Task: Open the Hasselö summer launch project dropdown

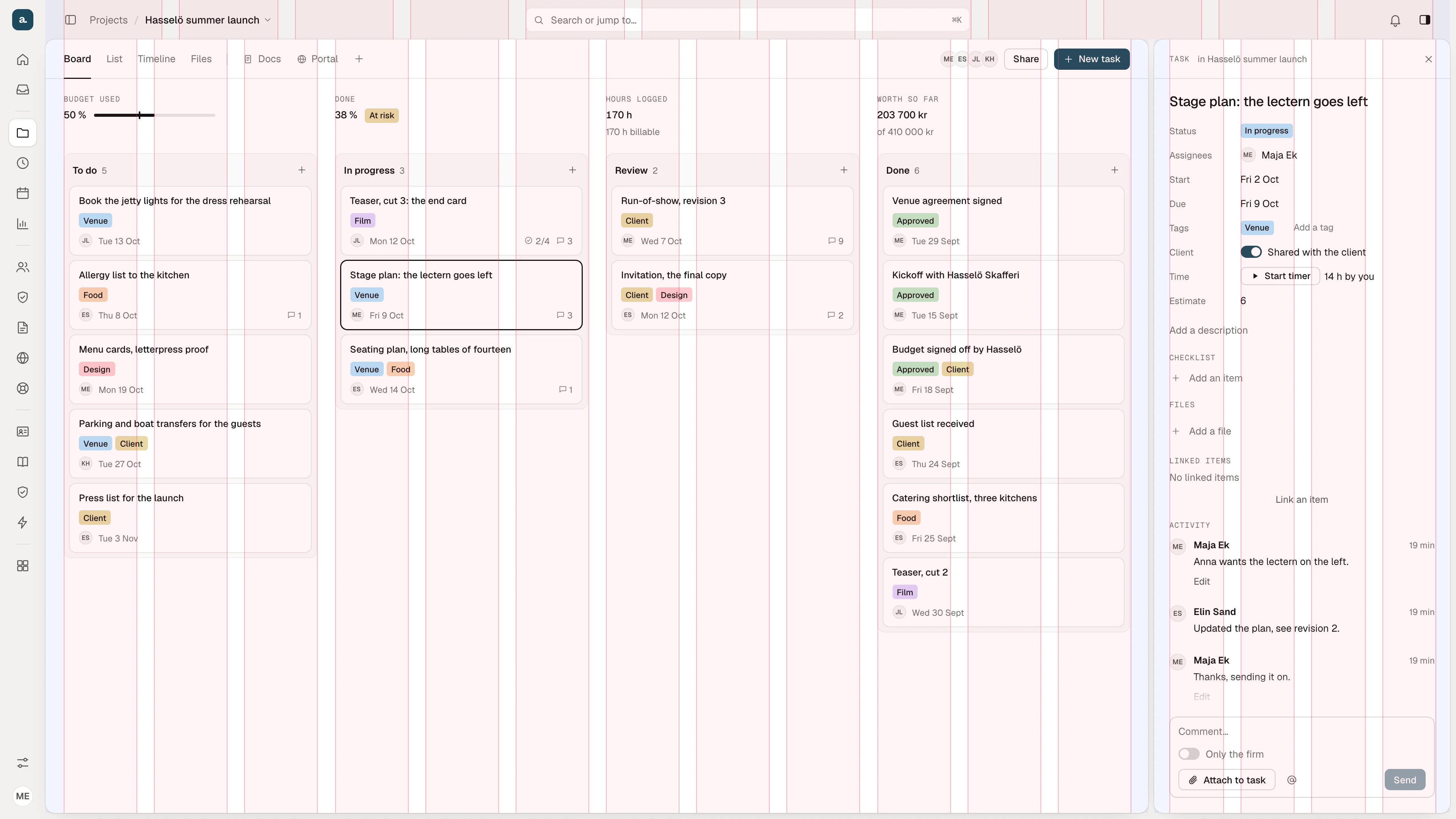Action: (209, 20)
